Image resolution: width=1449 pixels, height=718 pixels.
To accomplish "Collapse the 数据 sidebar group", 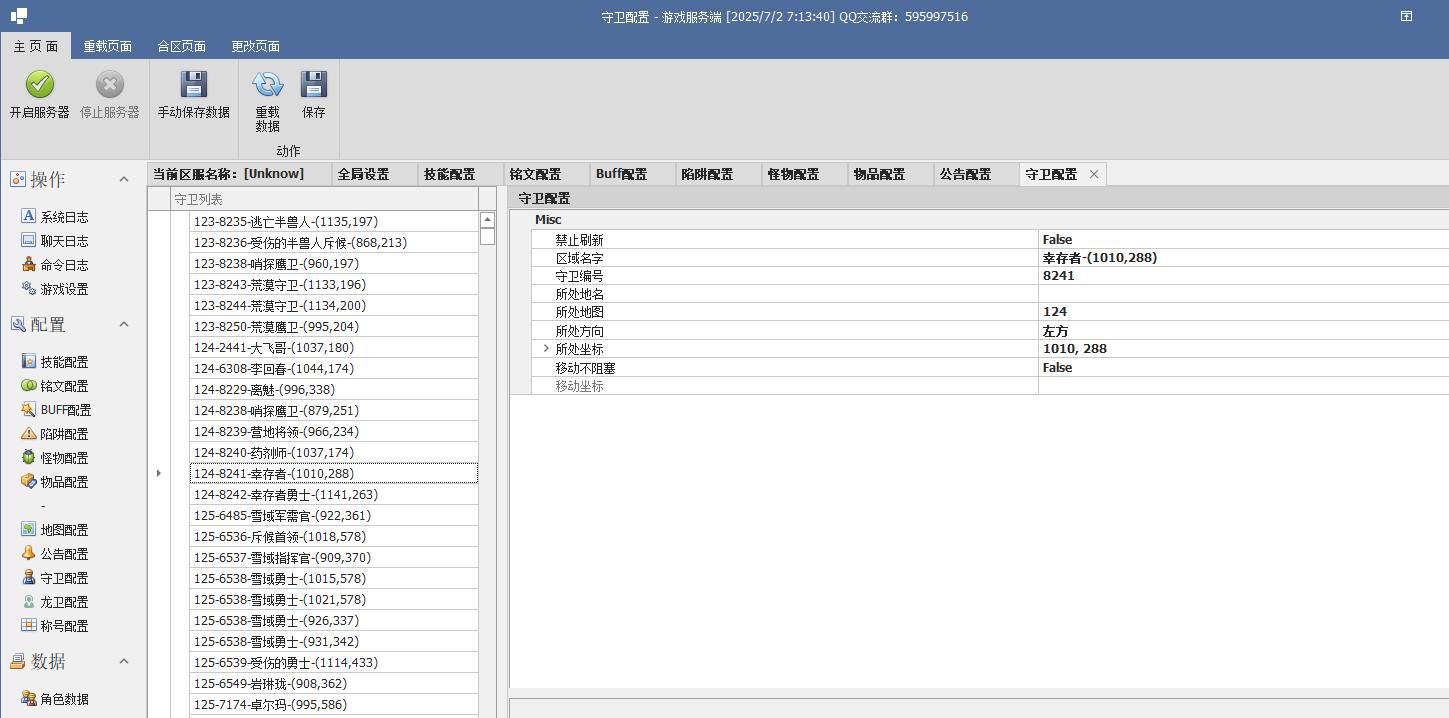I will coord(124,662).
